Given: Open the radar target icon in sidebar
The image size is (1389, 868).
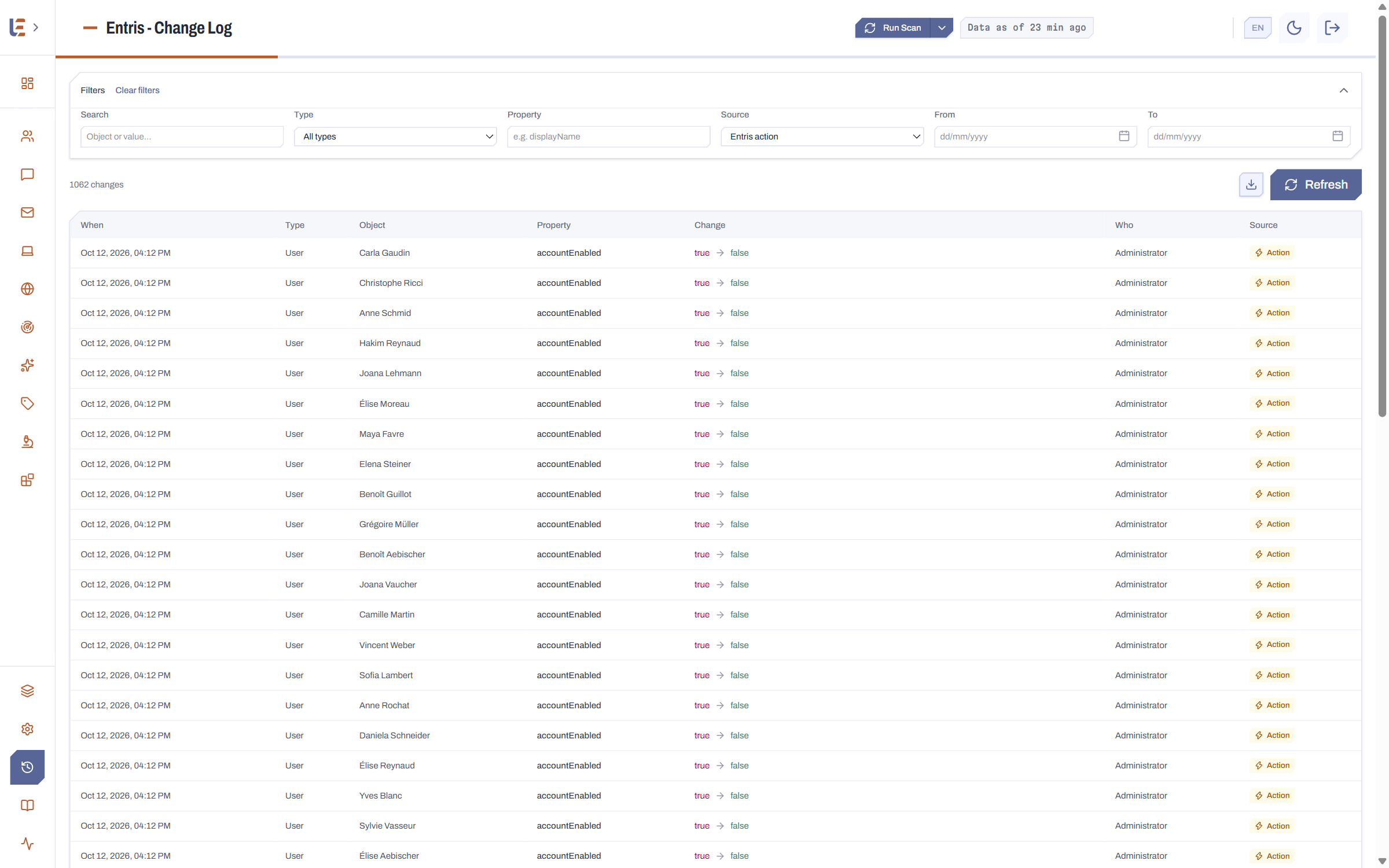Looking at the screenshot, I should (x=27, y=327).
